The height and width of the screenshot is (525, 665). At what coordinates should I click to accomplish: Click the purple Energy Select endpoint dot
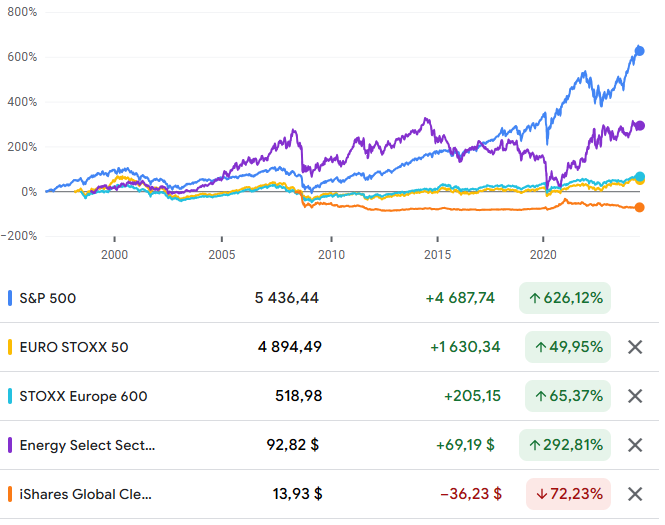tap(640, 125)
